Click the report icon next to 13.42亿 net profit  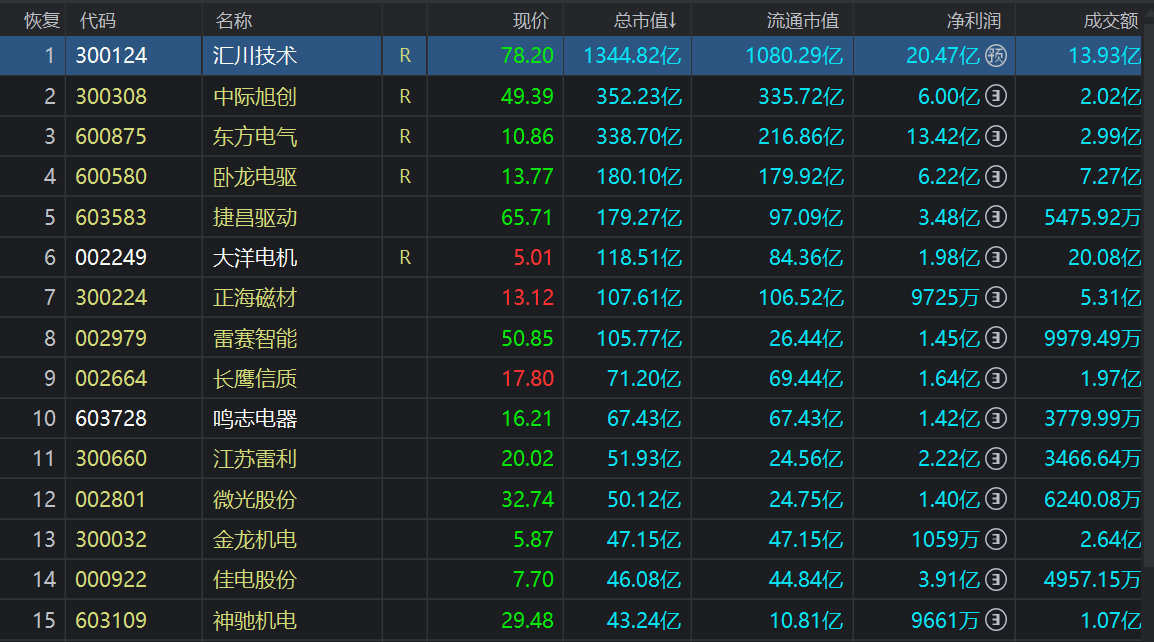(996, 136)
